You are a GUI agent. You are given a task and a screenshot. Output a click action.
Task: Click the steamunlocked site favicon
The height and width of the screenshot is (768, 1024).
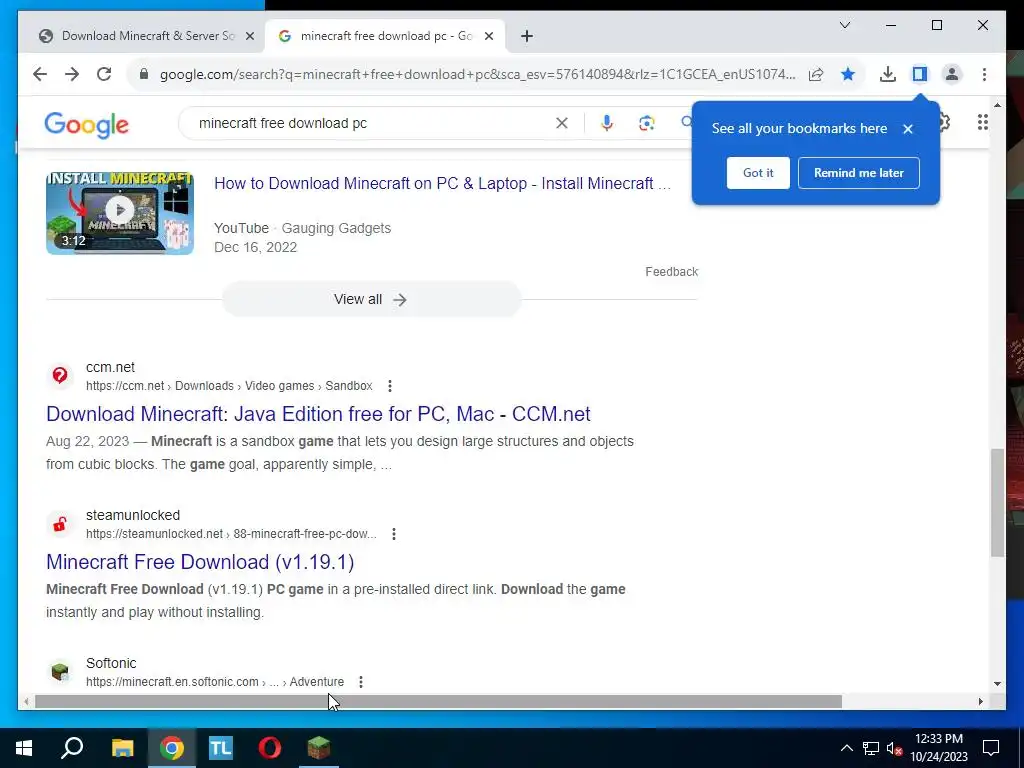pos(59,524)
